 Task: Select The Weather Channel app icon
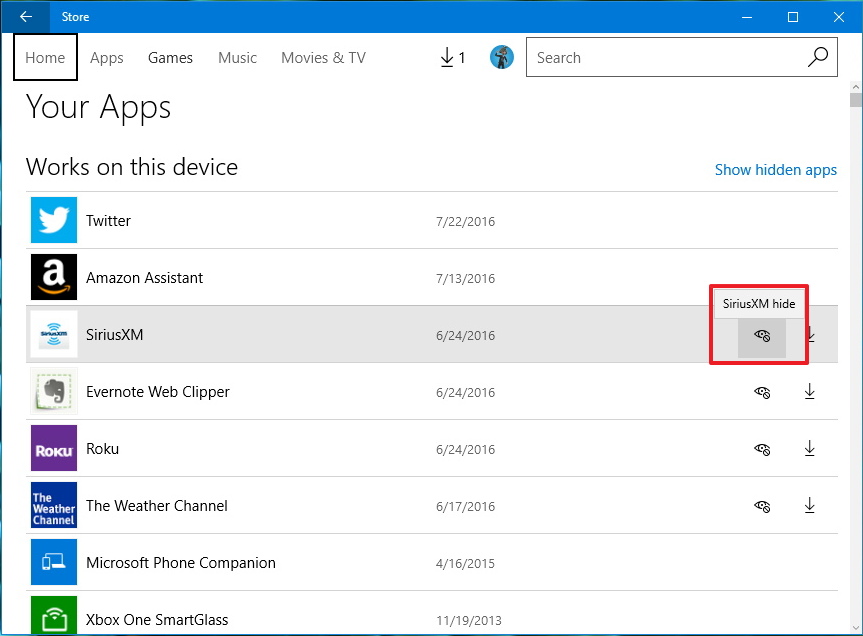pos(53,506)
